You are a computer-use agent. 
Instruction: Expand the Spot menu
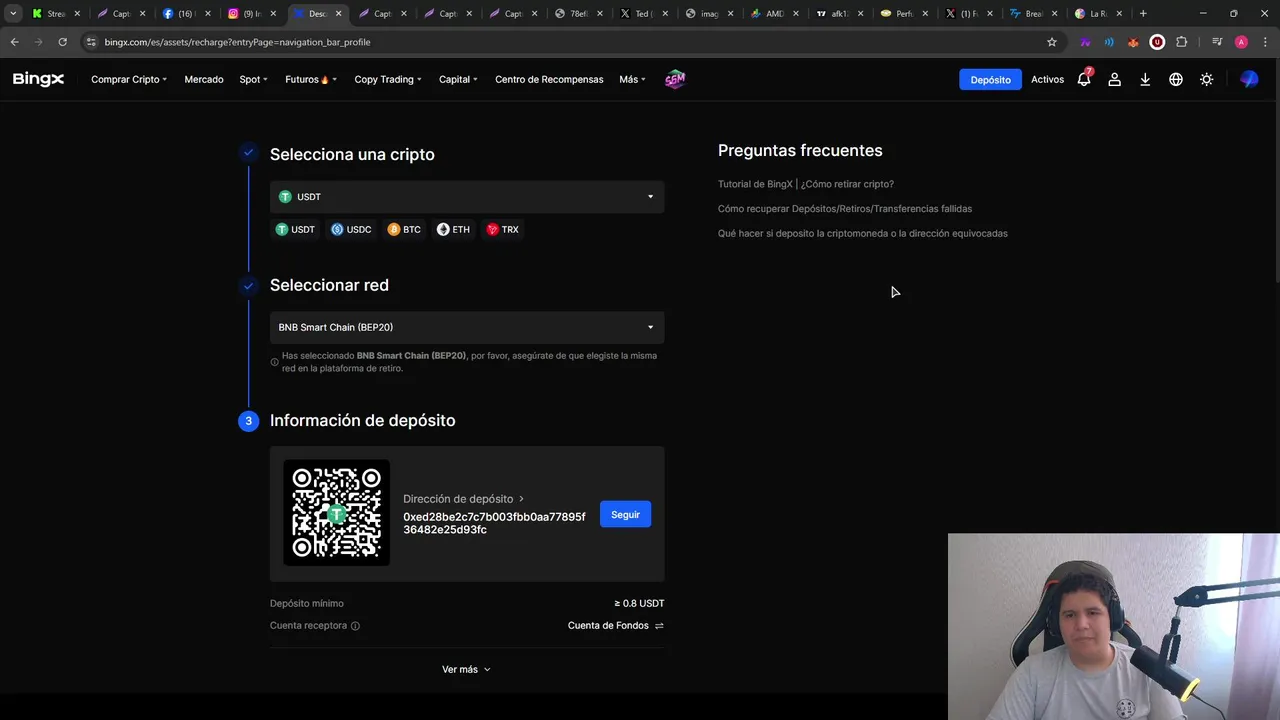(x=253, y=79)
